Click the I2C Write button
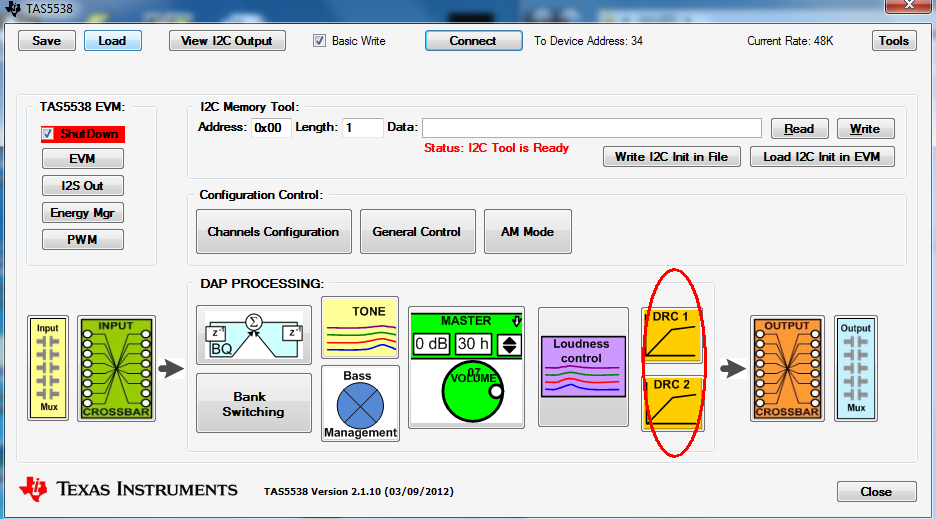This screenshot has width=936, height=519. [865, 128]
